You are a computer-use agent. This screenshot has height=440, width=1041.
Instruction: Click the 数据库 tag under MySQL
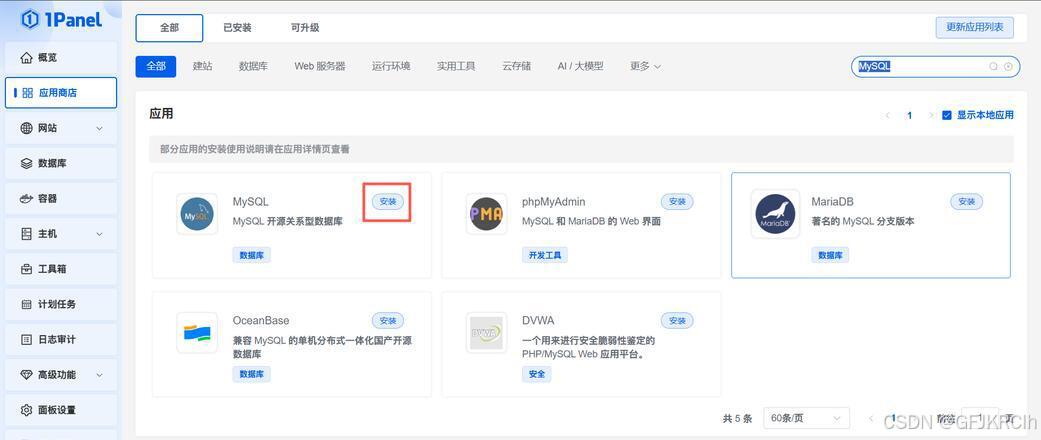click(252, 255)
